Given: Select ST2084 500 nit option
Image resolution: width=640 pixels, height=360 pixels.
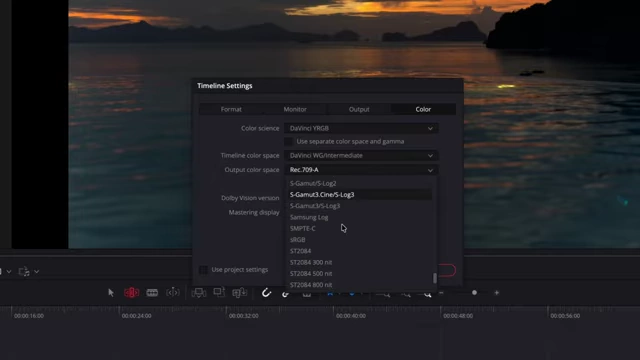Looking at the screenshot, I should point(359,273).
